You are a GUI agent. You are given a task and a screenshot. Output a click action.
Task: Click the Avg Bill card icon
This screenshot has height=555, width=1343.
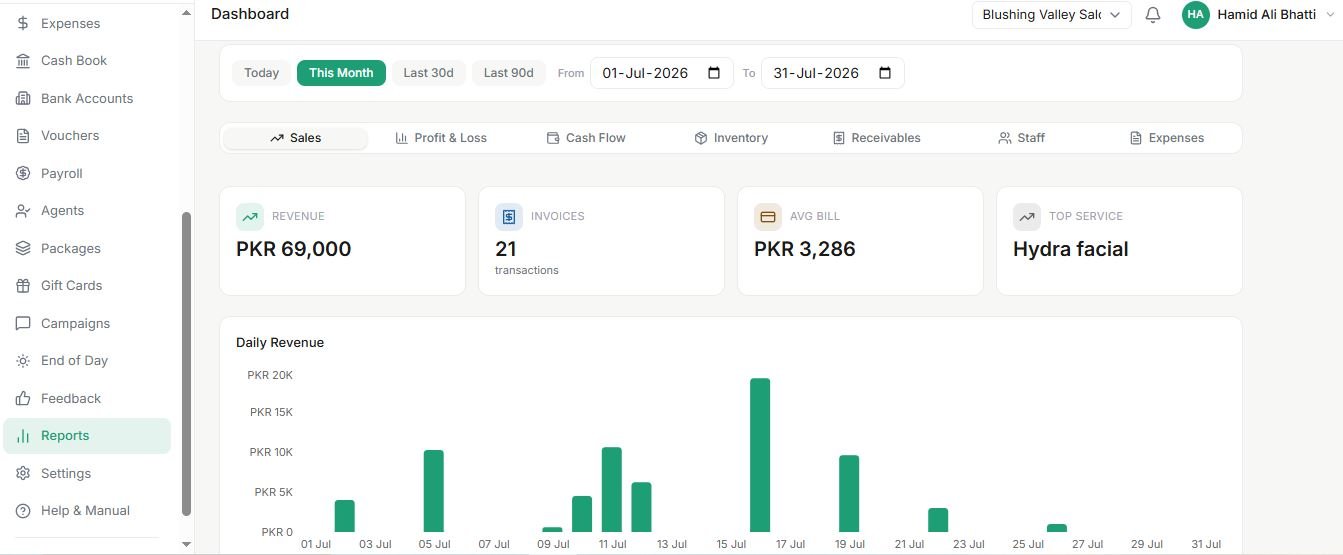(x=768, y=217)
